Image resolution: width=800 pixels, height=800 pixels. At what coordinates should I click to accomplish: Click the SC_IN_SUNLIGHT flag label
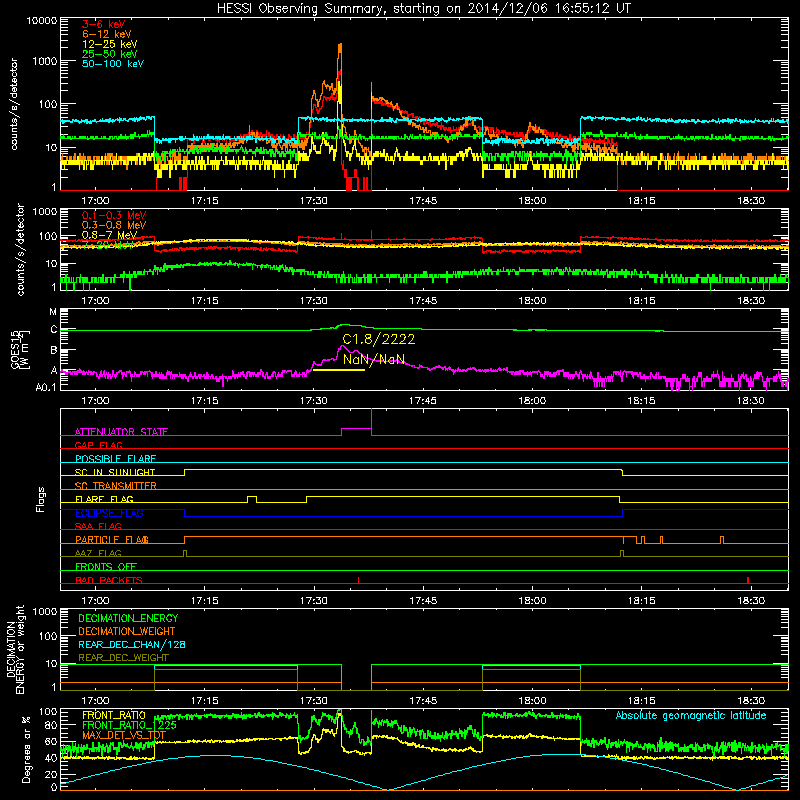[115, 472]
